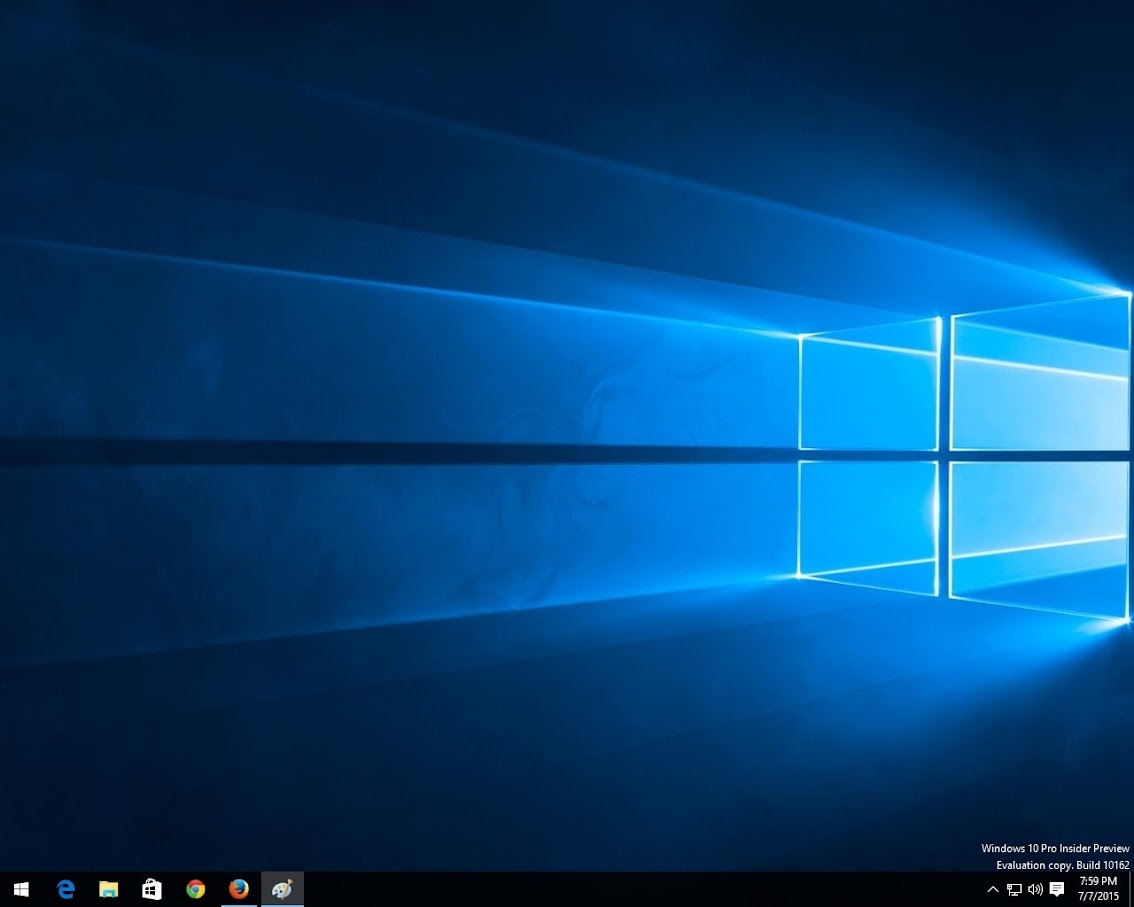Viewport: 1134px width, 907px height.
Task: Open the Action Center notifications icon
Action: [x=1057, y=889]
